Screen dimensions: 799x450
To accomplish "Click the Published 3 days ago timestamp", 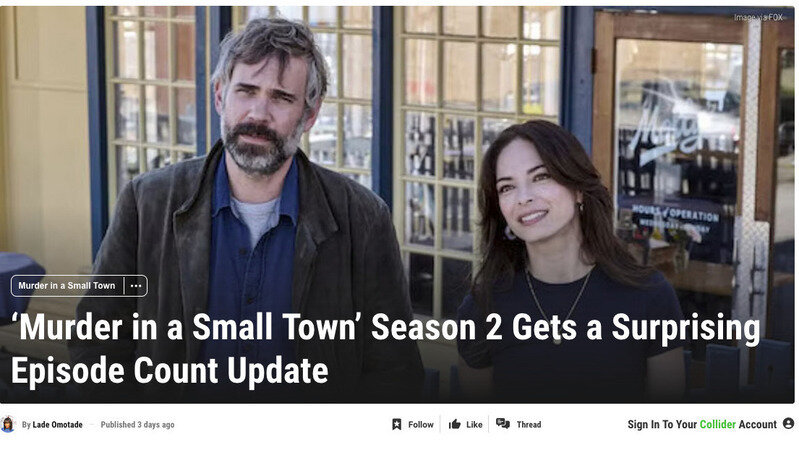I will coord(137,425).
